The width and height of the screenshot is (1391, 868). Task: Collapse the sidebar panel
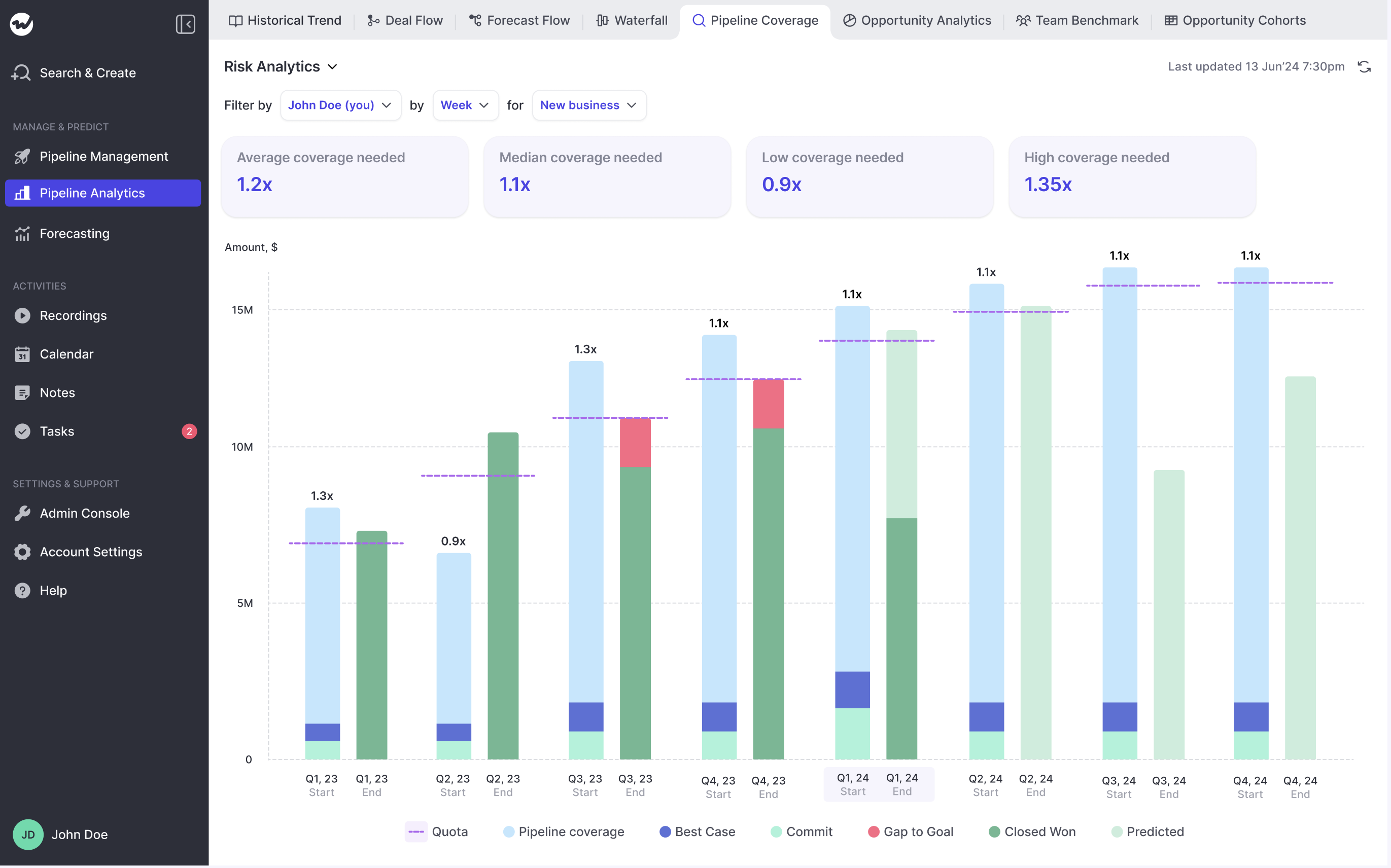[185, 23]
